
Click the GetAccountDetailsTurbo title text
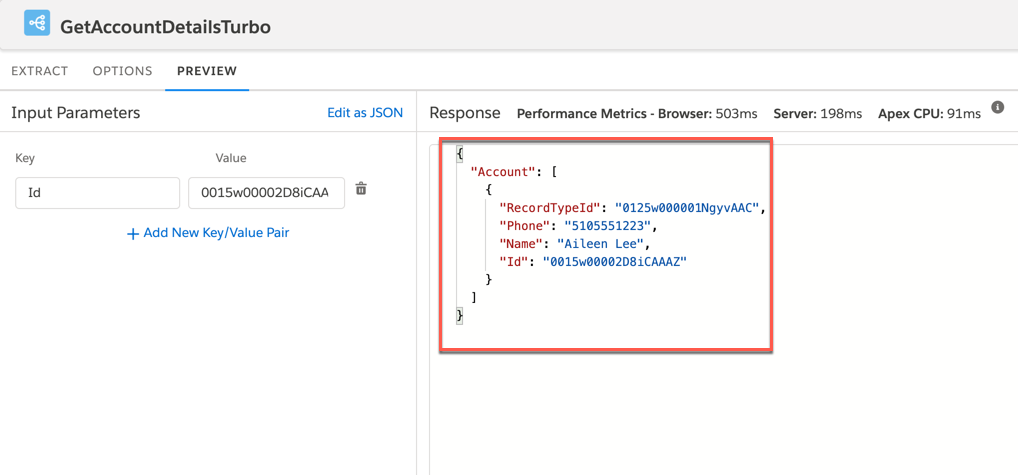click(165, 26)
